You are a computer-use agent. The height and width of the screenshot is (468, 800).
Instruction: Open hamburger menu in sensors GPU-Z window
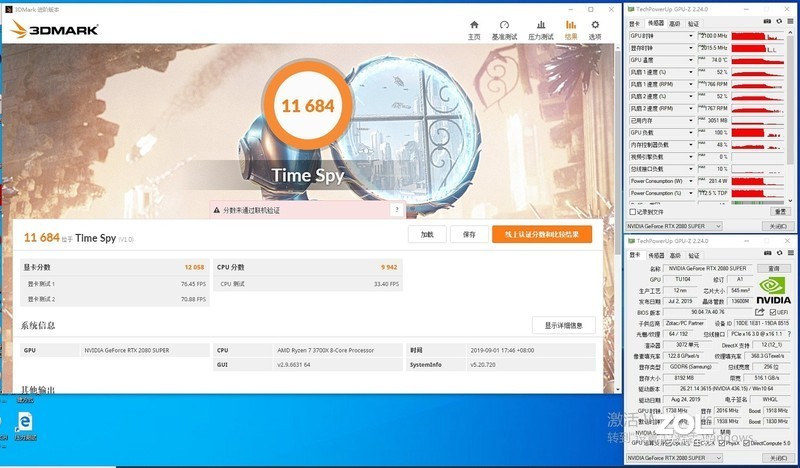(790, 21)
